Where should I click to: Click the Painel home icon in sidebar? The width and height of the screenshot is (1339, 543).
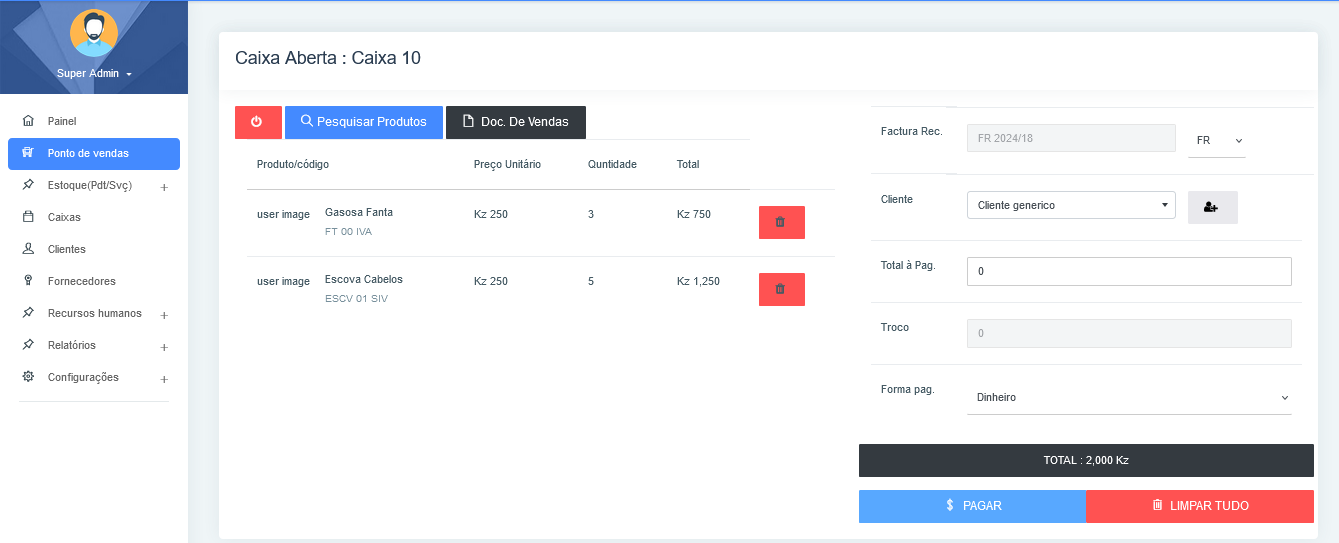[28, 121]
